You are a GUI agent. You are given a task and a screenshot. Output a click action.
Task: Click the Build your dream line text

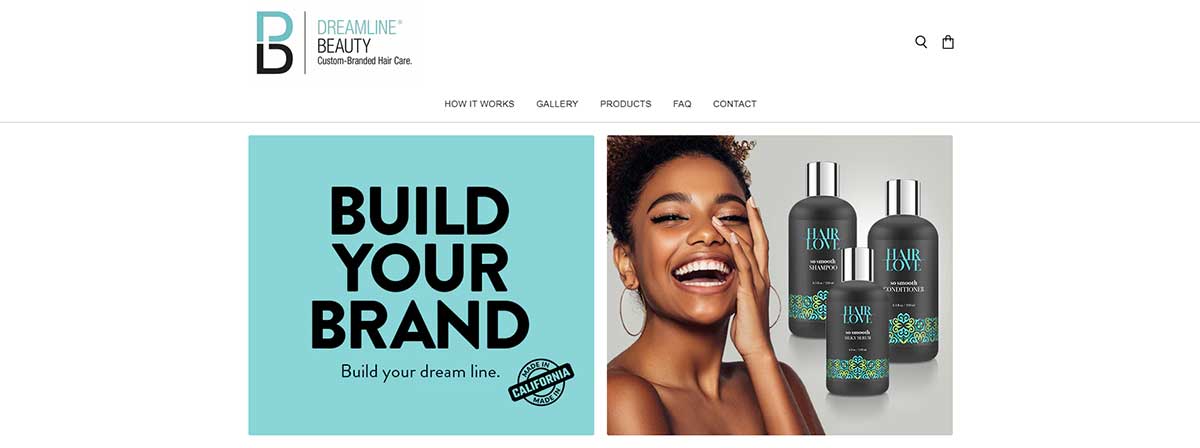[420, 371]
